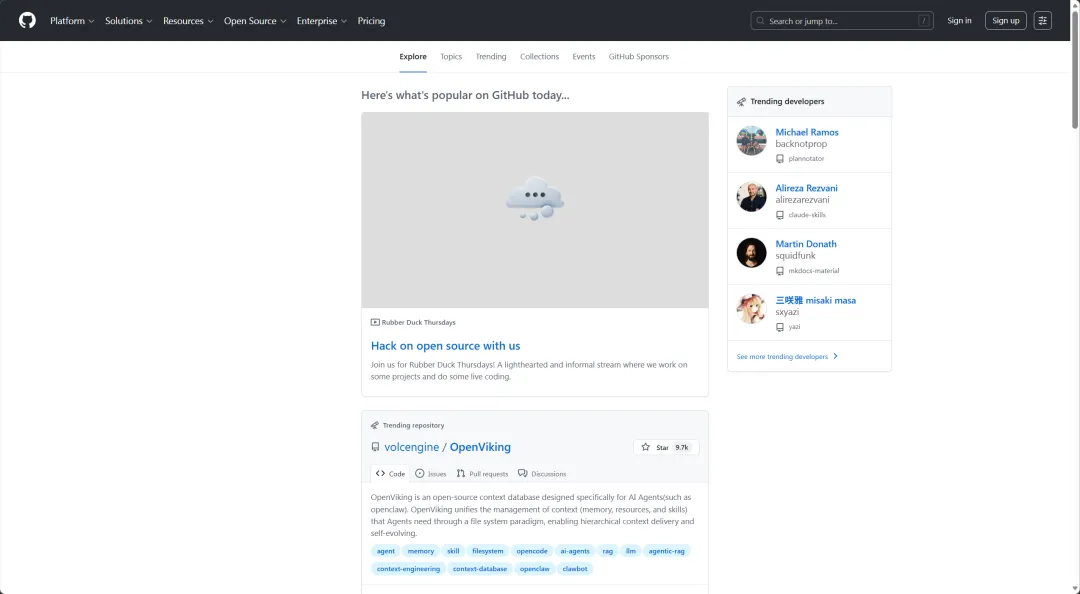The height and width of the screenshot is (594, 1080).
Task: Click the Rubber Duck Thursdays video thumbnail
Action: pos(534,210)
